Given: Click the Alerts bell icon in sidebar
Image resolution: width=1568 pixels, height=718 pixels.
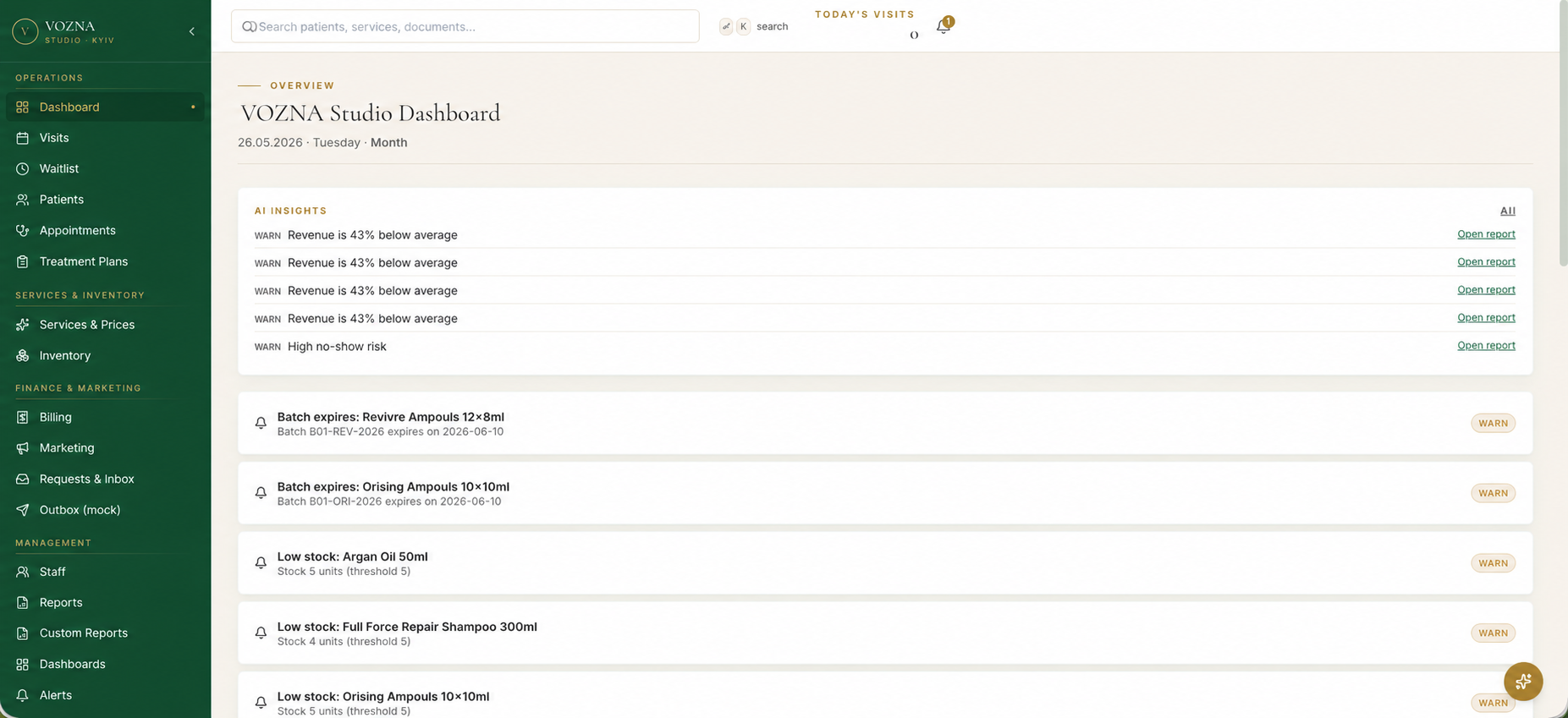Looking at the screenshot, I should 22,695.
